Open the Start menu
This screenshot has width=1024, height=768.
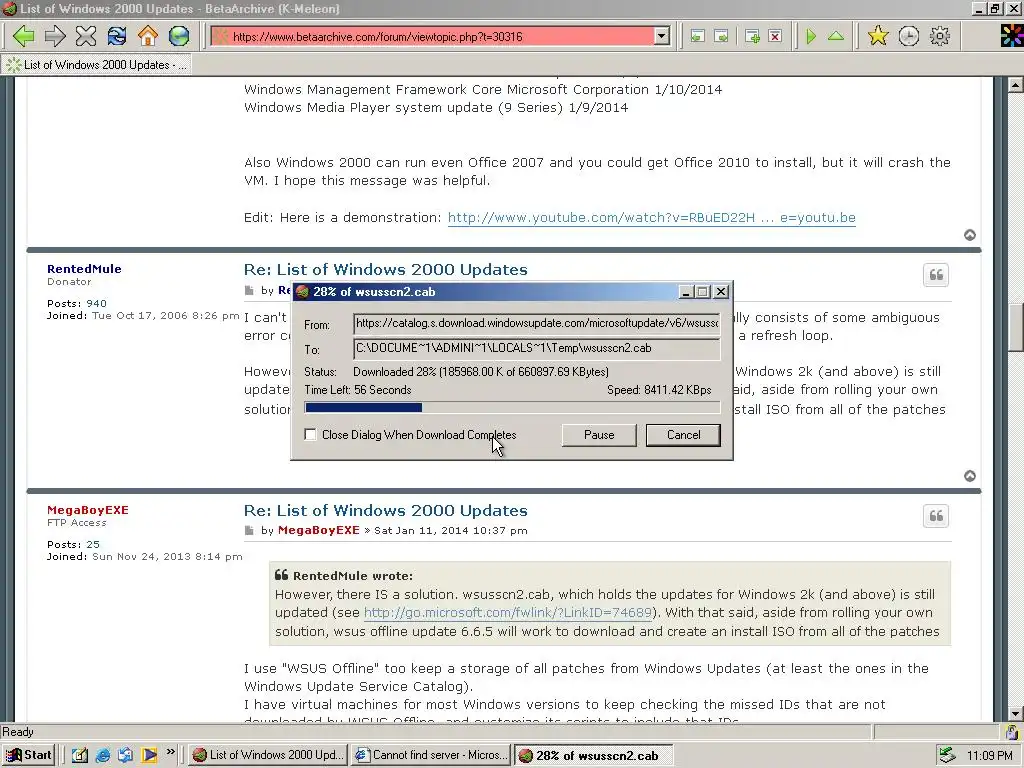29,755
